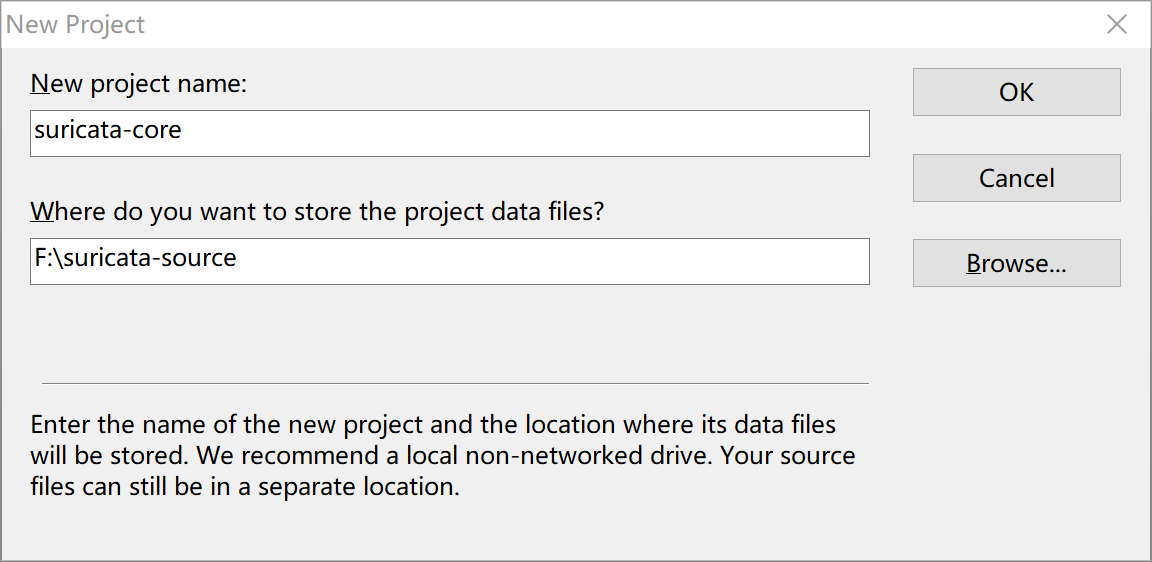Click the underlined "W" in the location label
1152x562 pixels.
click(42, 211)
